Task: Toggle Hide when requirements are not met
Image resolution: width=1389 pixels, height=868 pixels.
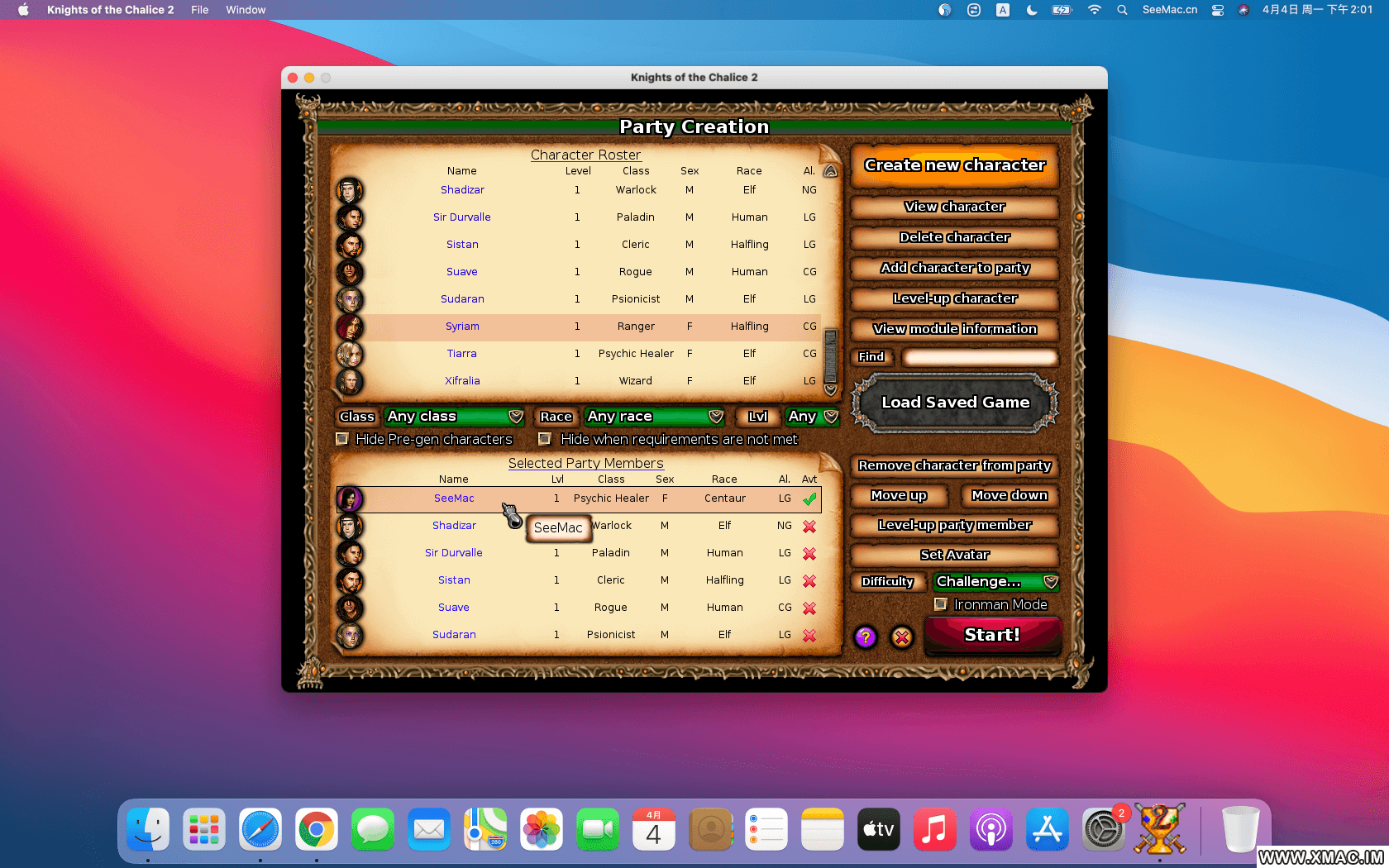Action: (544, 439)
